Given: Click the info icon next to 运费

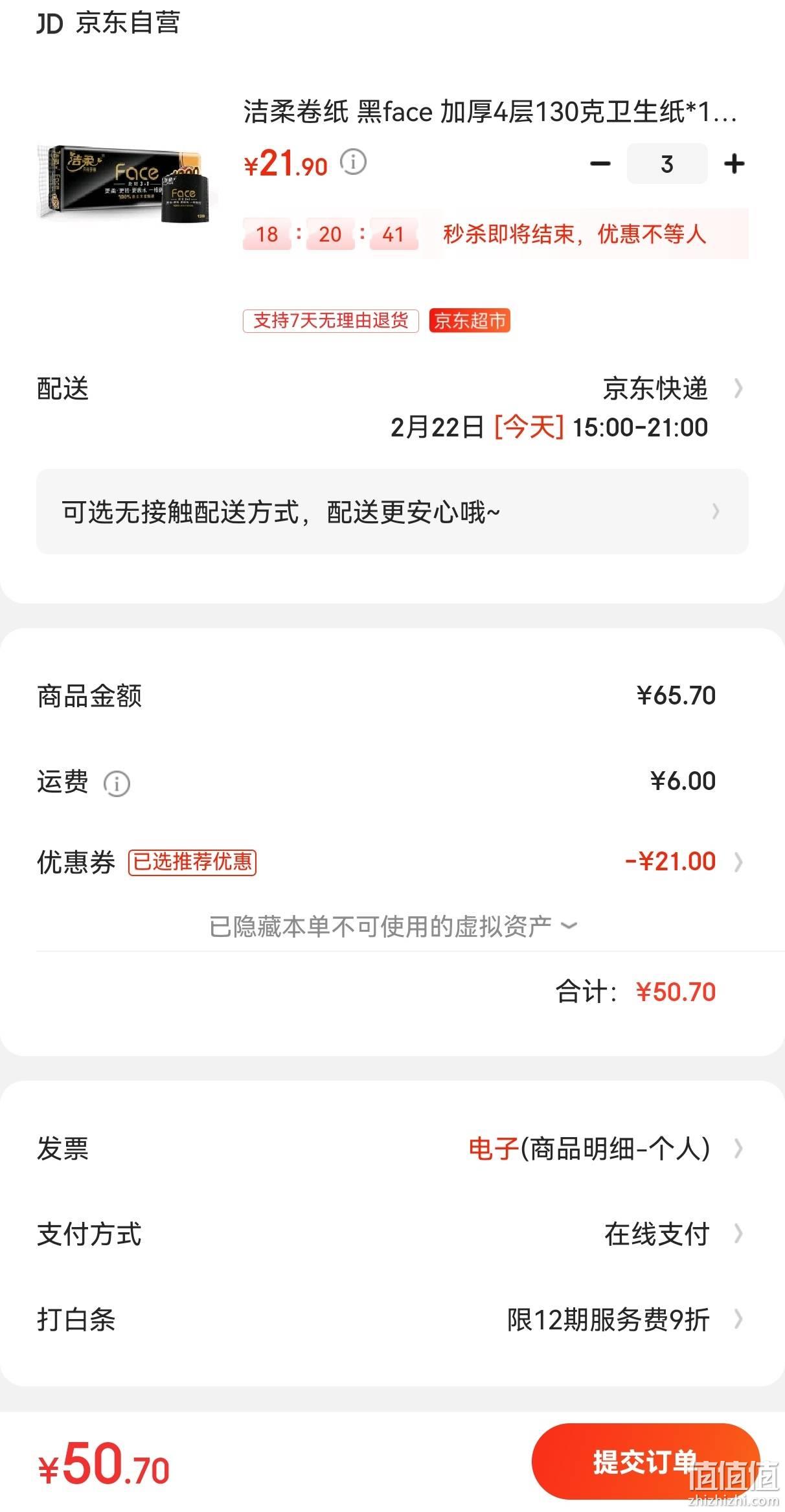Looking at the screenshot, I should pyautogui.click(x=117, y=784).
